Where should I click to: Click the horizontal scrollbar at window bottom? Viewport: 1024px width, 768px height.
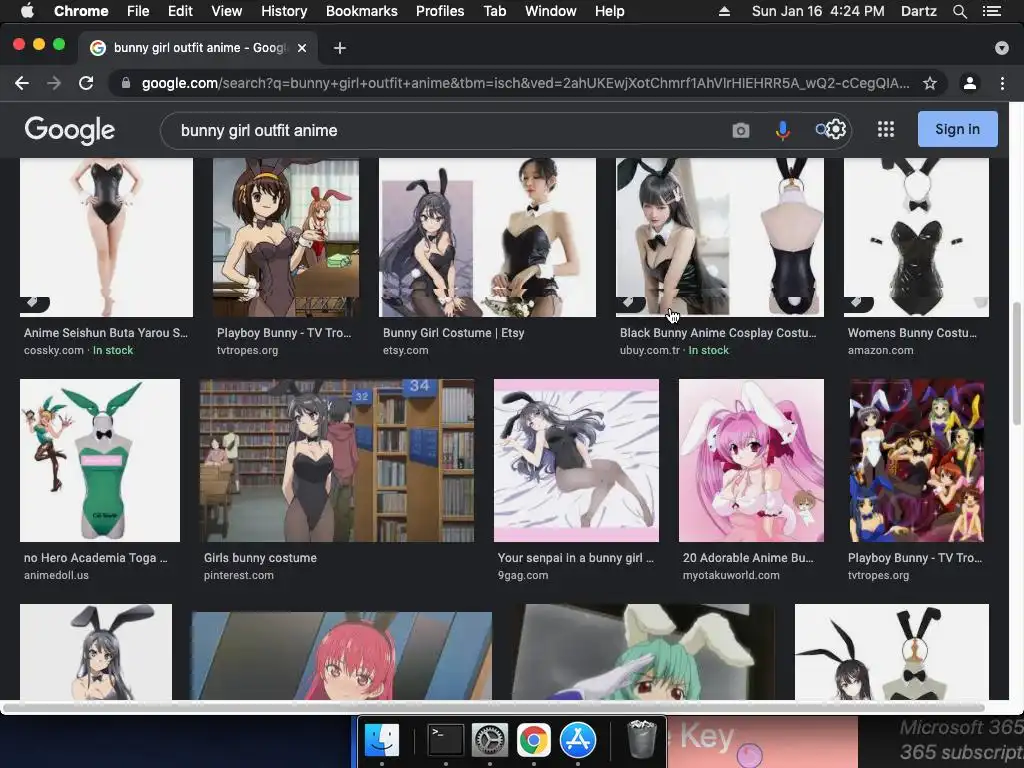[x=493, y=708]
